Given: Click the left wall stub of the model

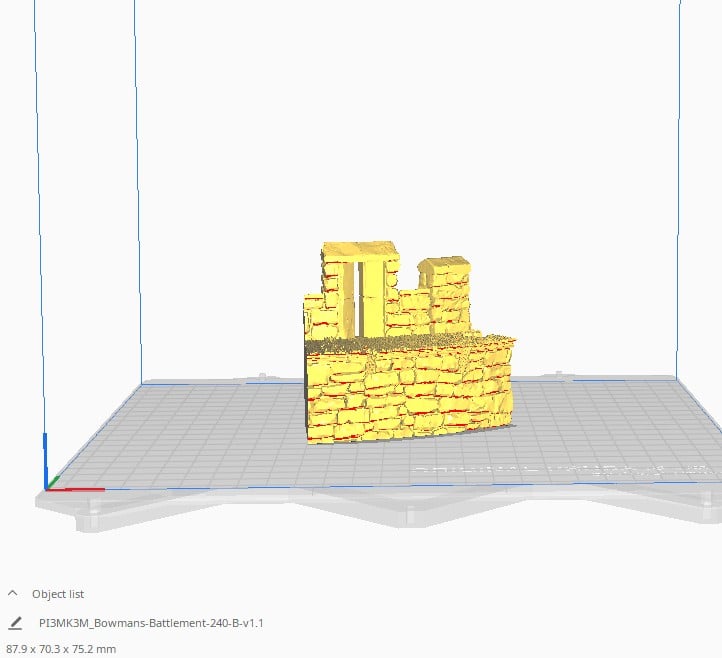Looking at the screenshot, I should pos(313,318).
